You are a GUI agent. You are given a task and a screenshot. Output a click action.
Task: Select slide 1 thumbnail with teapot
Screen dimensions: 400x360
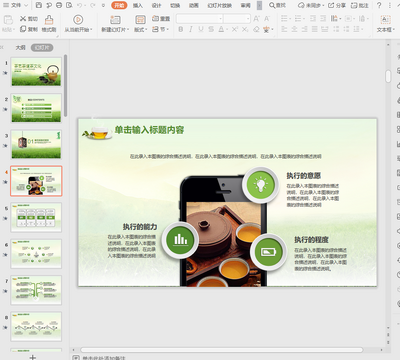[x=36, y=72]
